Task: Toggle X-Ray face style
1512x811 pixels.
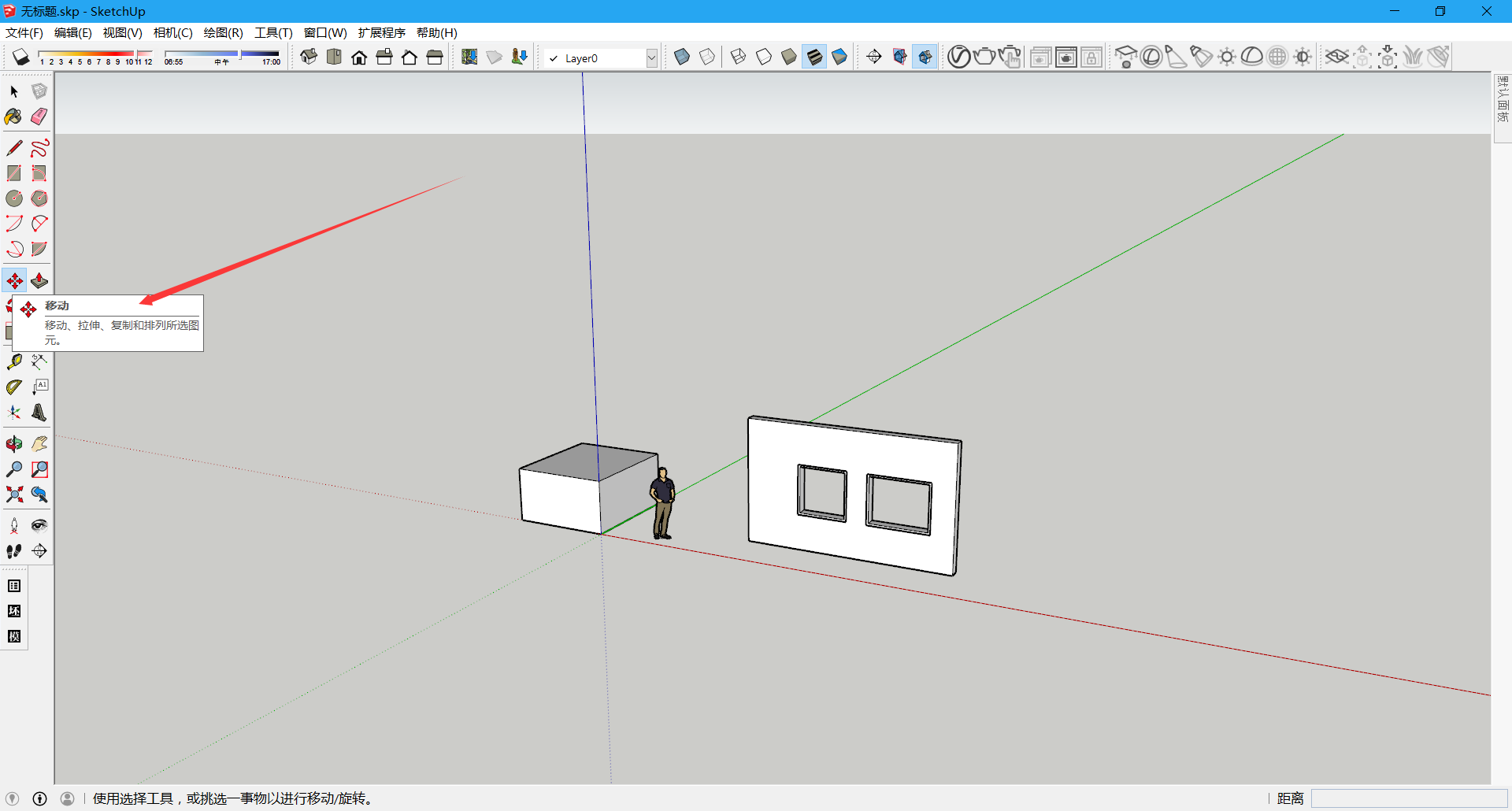Action: coord(682,57)
